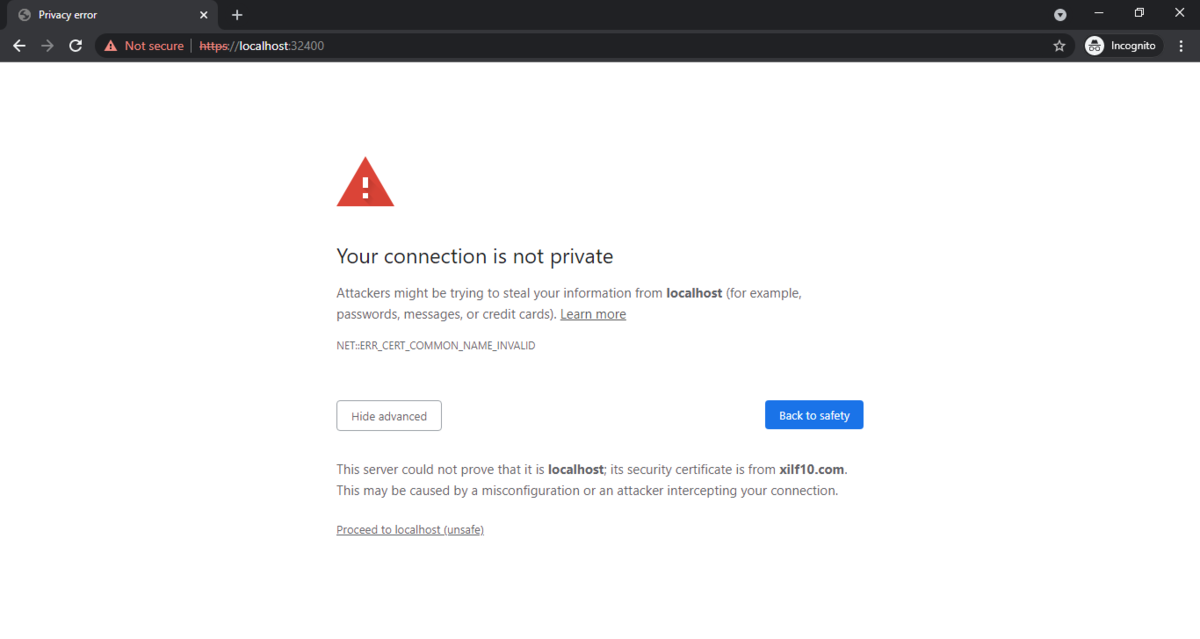
Task: Add a new tab
Action: pyautogui.click(x=237, y=15)
